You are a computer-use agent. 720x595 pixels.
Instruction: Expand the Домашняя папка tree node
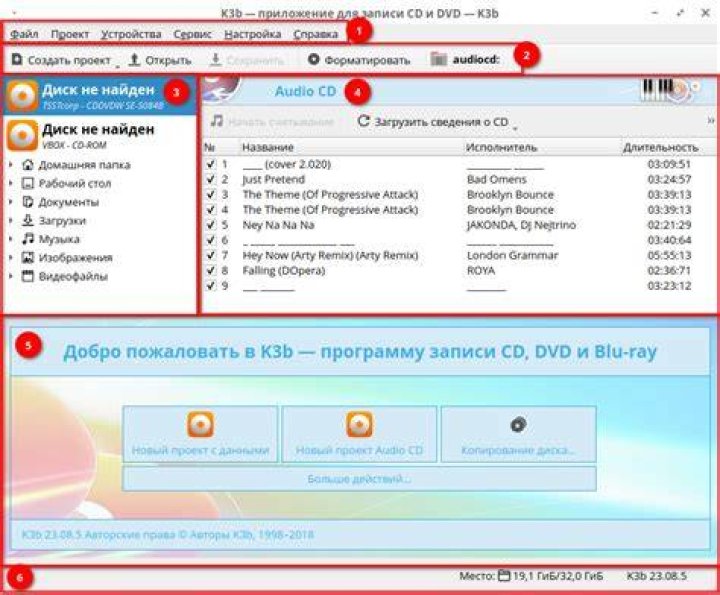pos(11,164)
